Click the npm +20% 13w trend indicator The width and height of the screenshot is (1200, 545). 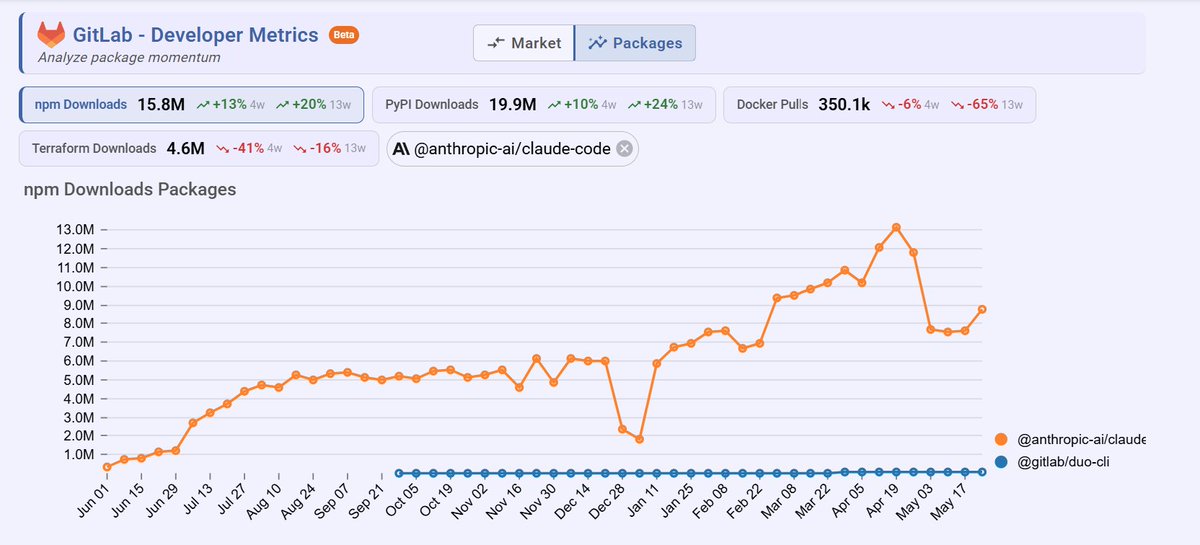(x=314, y=104)
